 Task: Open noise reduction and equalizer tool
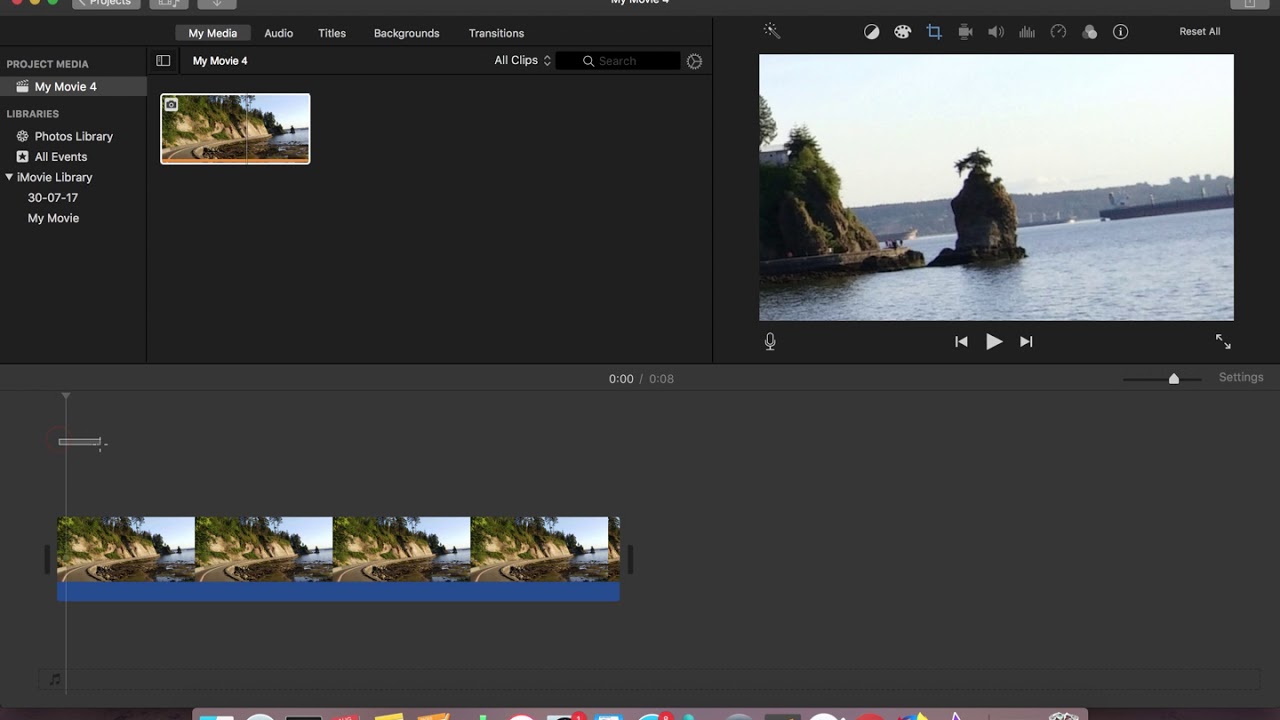click(1027, 32)
